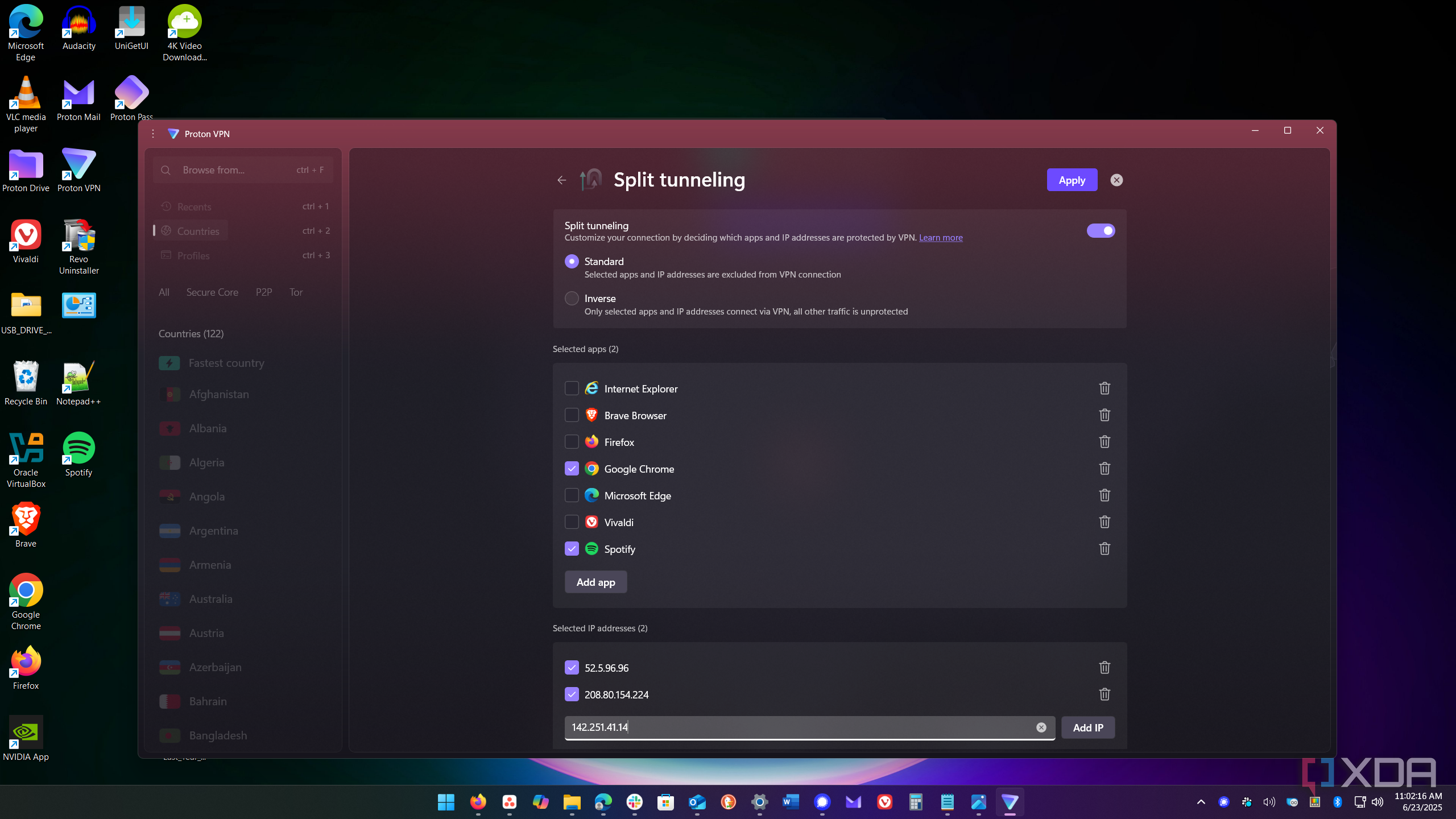Open Windows Start menu
1456x819 pixels.
(x=446, y=802)
